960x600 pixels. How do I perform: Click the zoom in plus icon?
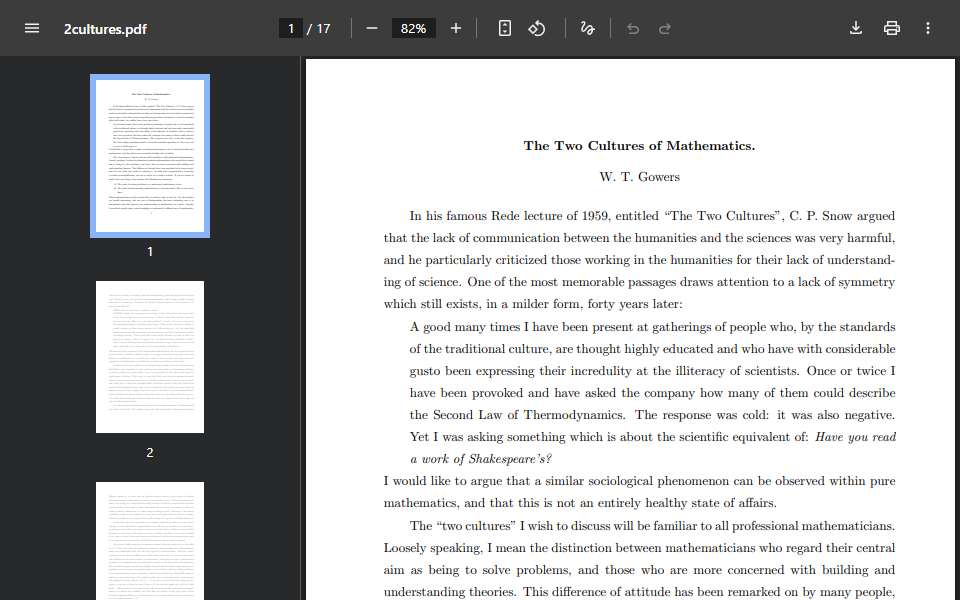click(456, 28)
